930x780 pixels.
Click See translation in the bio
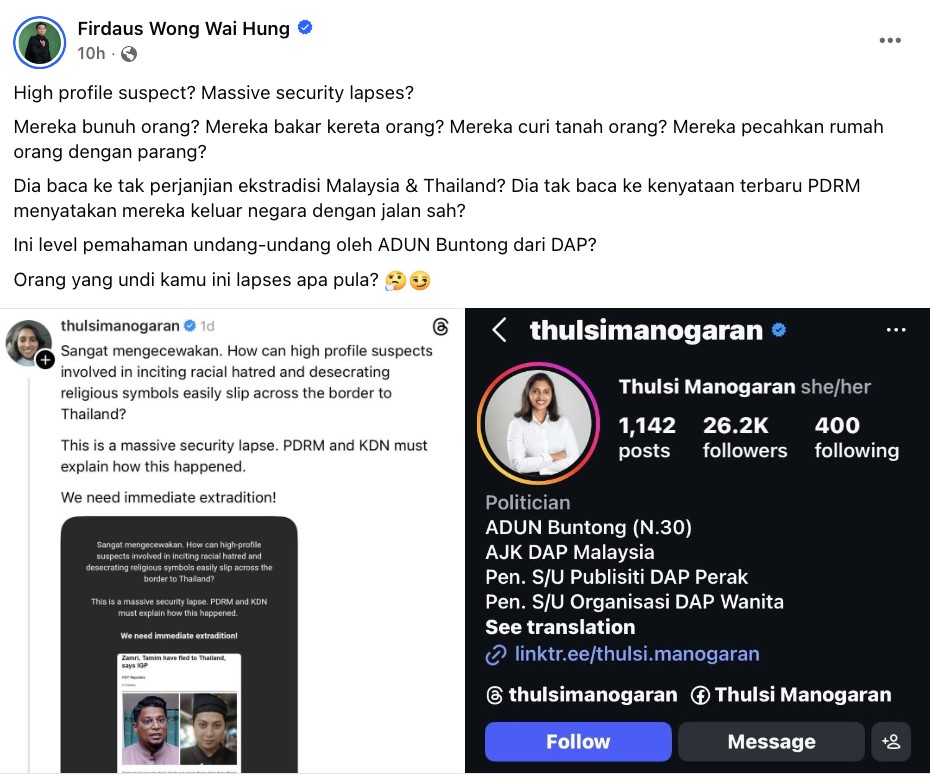click(560, 627)
